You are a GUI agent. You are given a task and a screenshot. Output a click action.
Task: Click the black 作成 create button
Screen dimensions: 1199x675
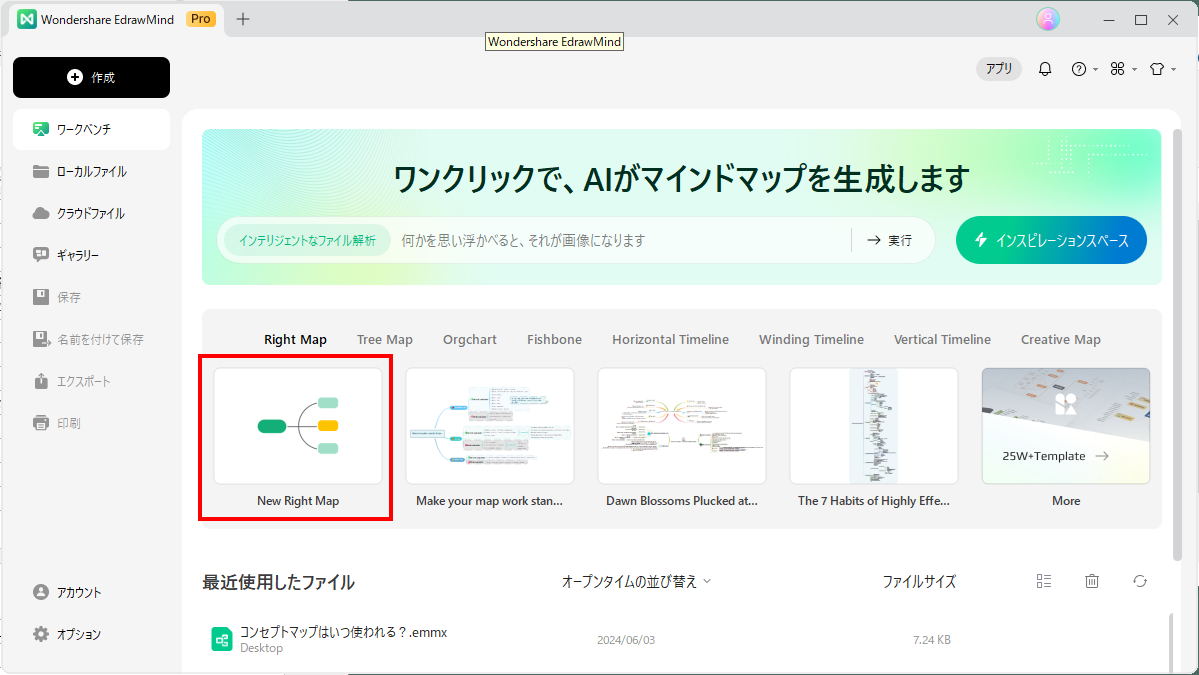[x=92, y=77]
